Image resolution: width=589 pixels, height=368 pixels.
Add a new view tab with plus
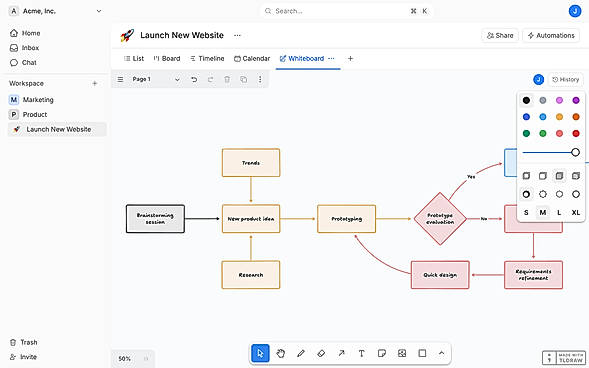click(x=350, y=58)
